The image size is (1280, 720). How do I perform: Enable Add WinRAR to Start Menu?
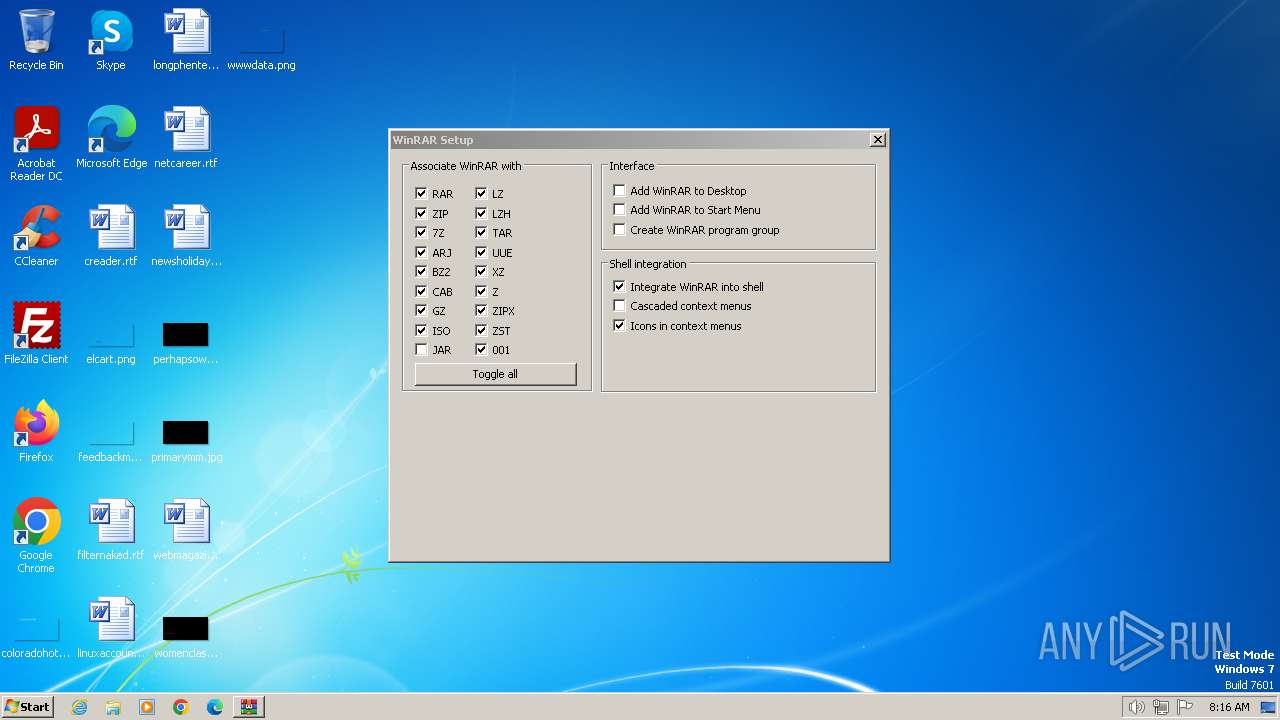pos(619,210)
